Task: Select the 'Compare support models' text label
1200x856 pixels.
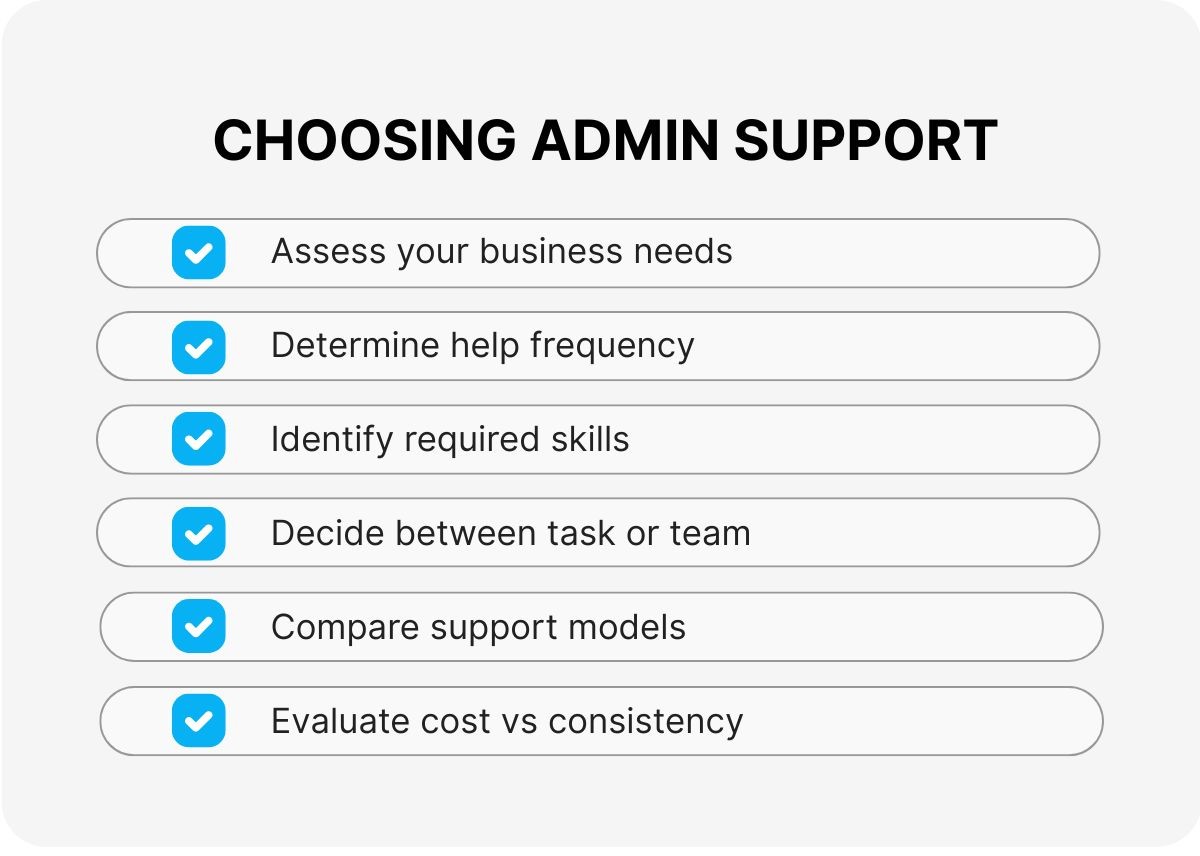Action: 478,627
